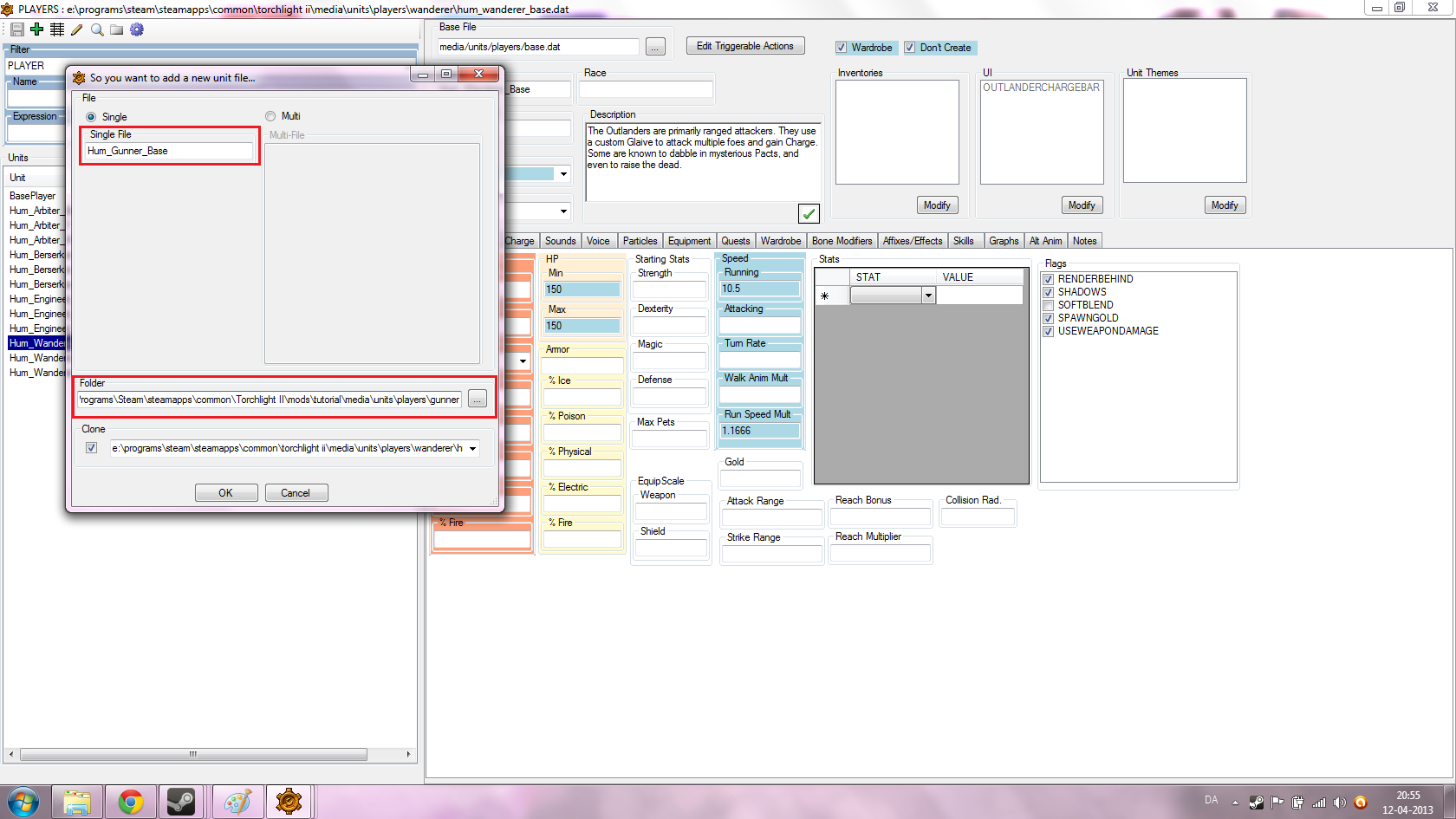
Task: Click the Base File browse button
Action: point(655,47)
